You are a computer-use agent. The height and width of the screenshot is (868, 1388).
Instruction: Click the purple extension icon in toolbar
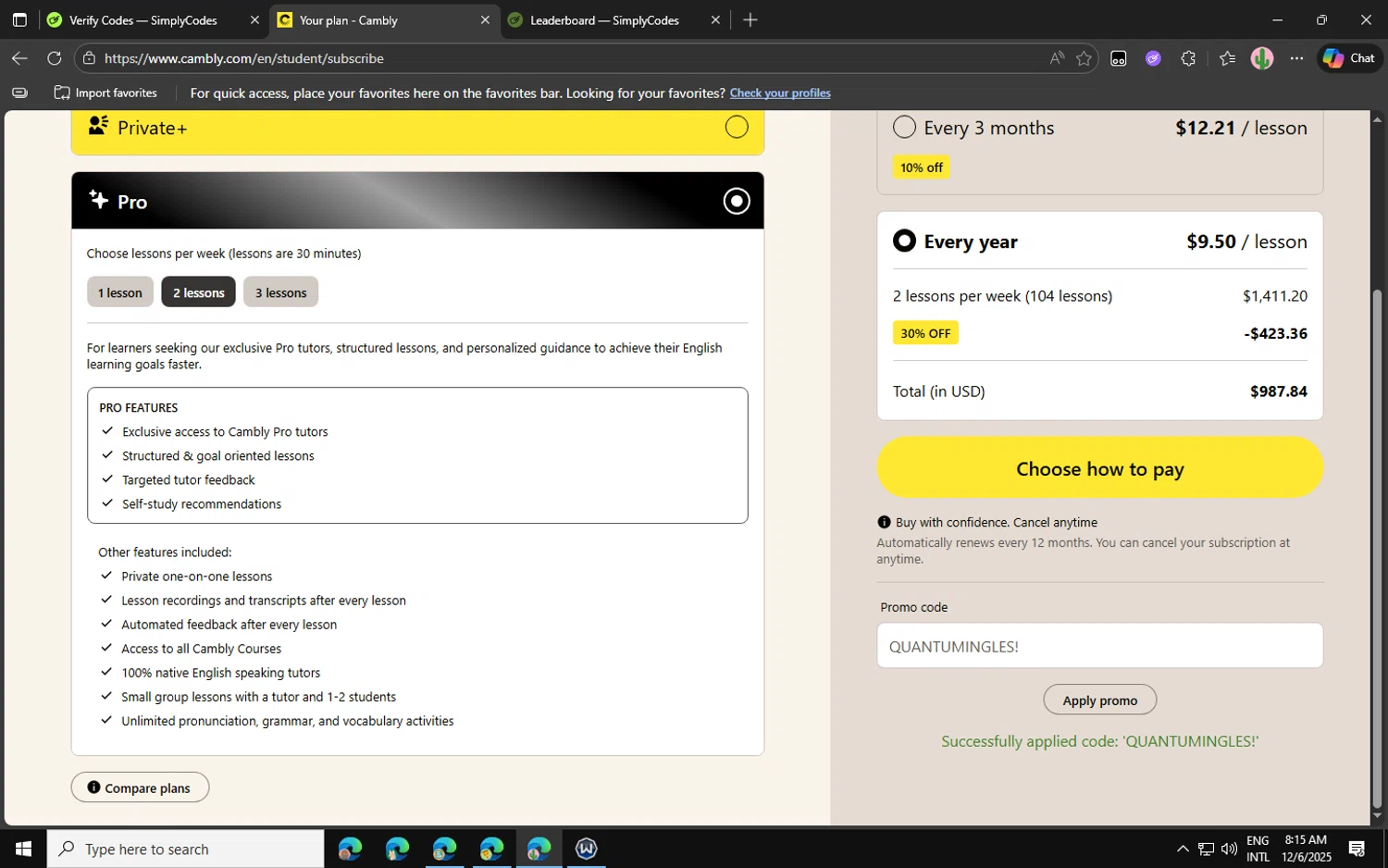coord(1153,58)
